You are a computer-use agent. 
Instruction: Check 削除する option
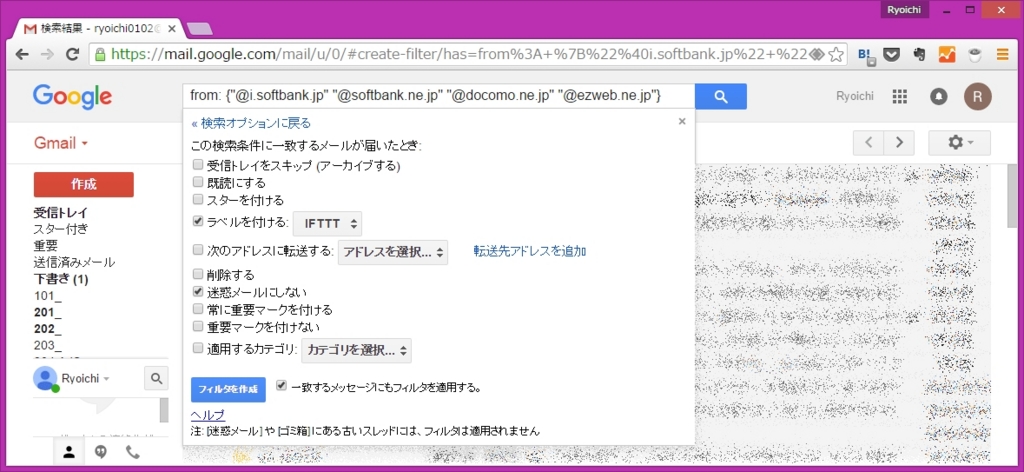(x=198, y=274)
